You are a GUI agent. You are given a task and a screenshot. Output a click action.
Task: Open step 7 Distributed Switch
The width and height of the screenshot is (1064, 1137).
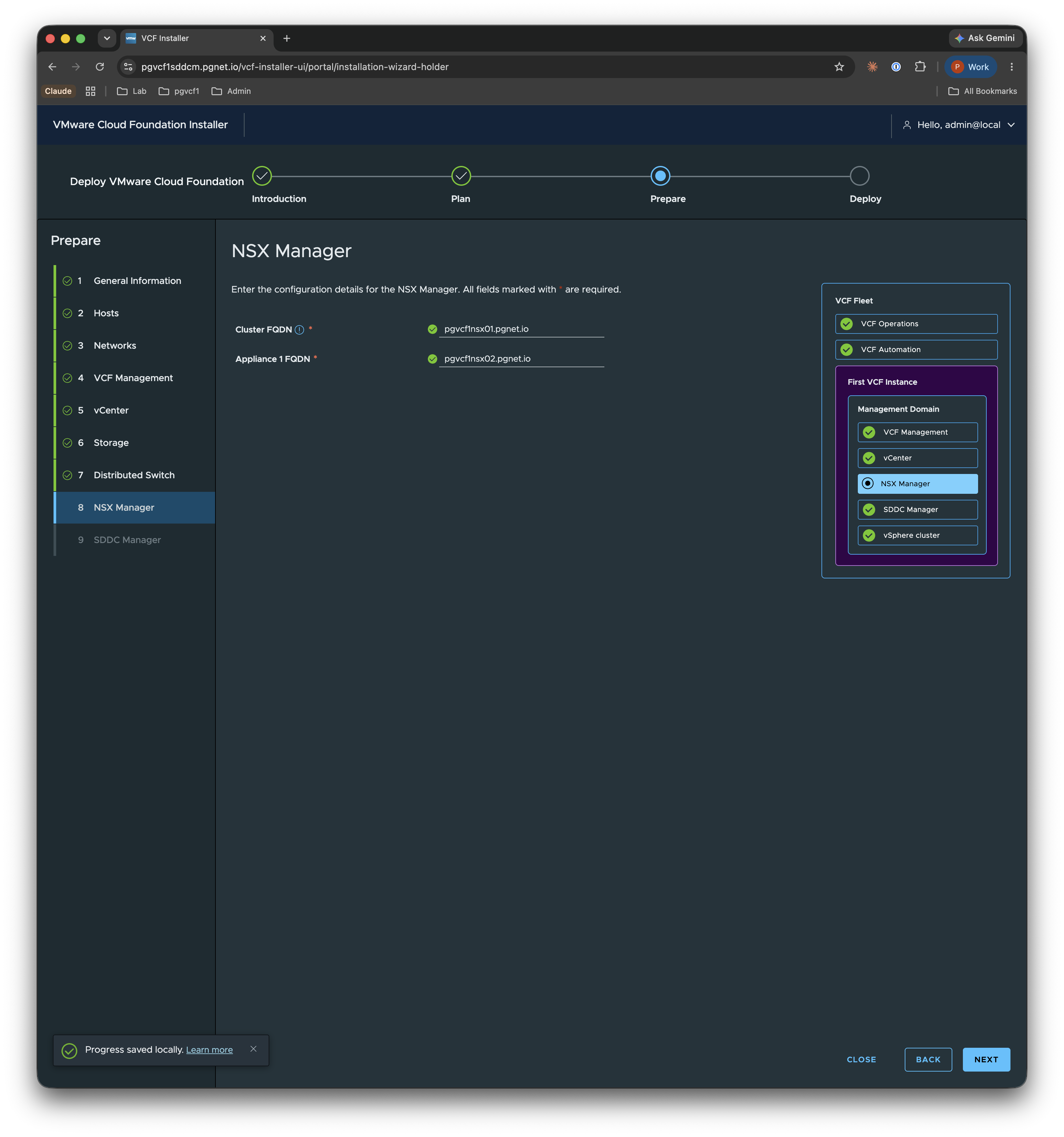point(135,475)
